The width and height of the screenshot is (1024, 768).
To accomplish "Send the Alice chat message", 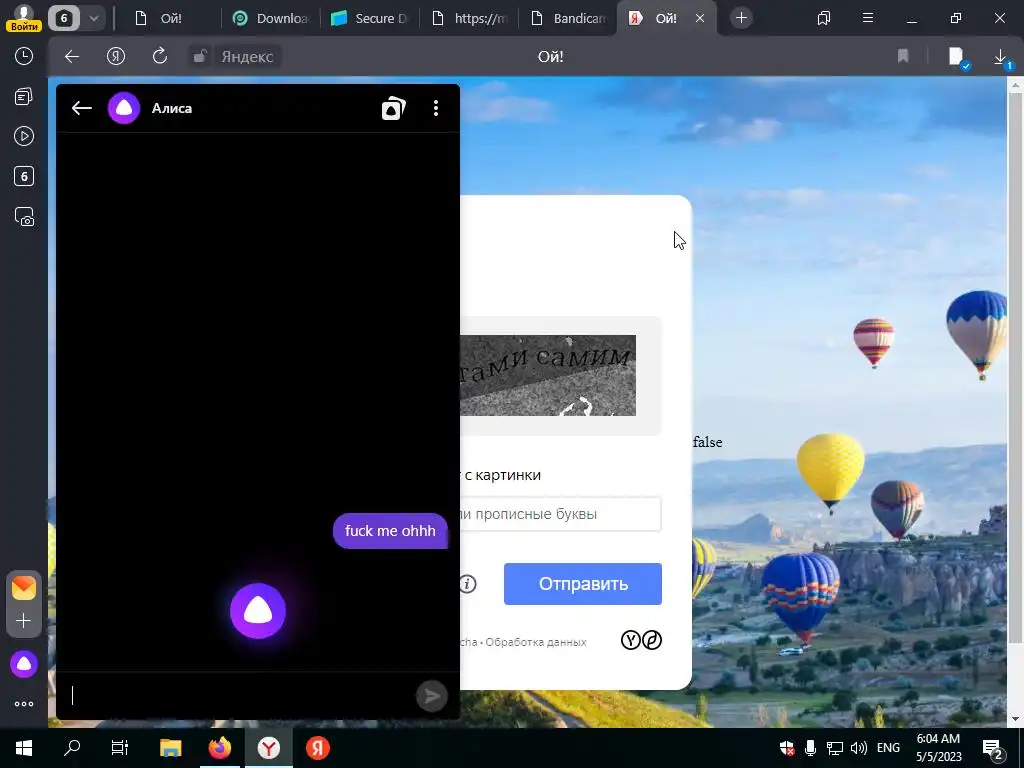I will (432, 696).
